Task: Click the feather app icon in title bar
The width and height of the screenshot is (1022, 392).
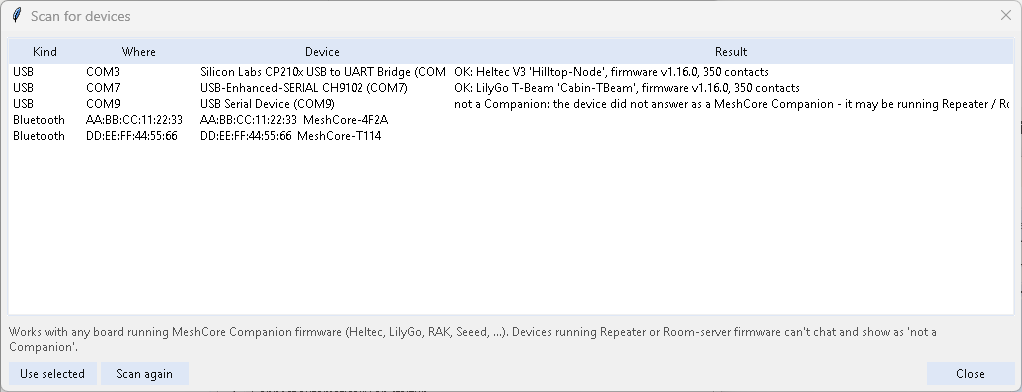Action: coord(17,16)
